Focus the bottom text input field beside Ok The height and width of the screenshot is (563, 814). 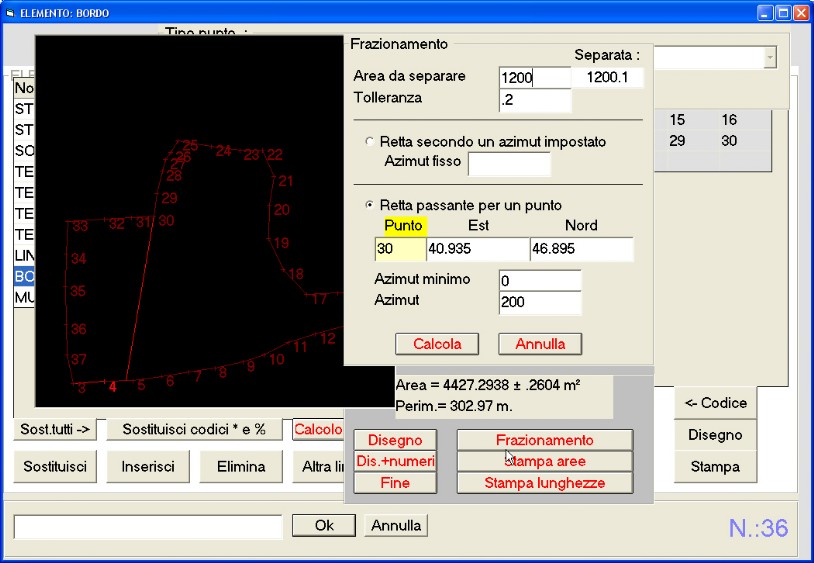coord(148,527)
